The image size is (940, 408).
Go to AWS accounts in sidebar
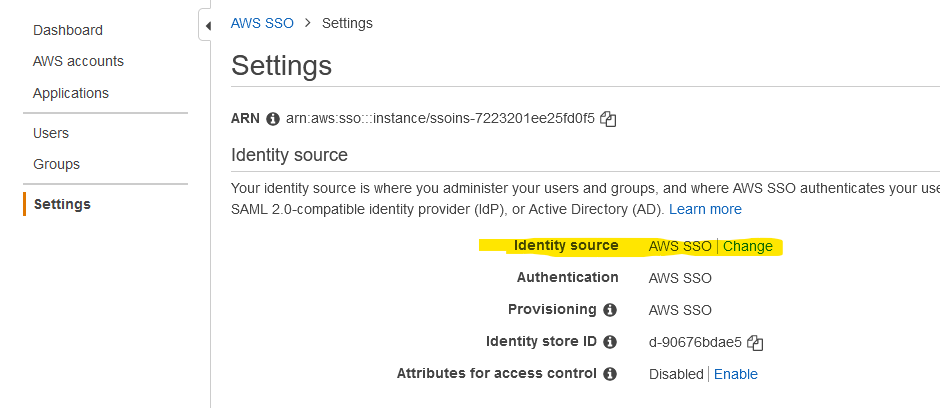tap(79, 61)
